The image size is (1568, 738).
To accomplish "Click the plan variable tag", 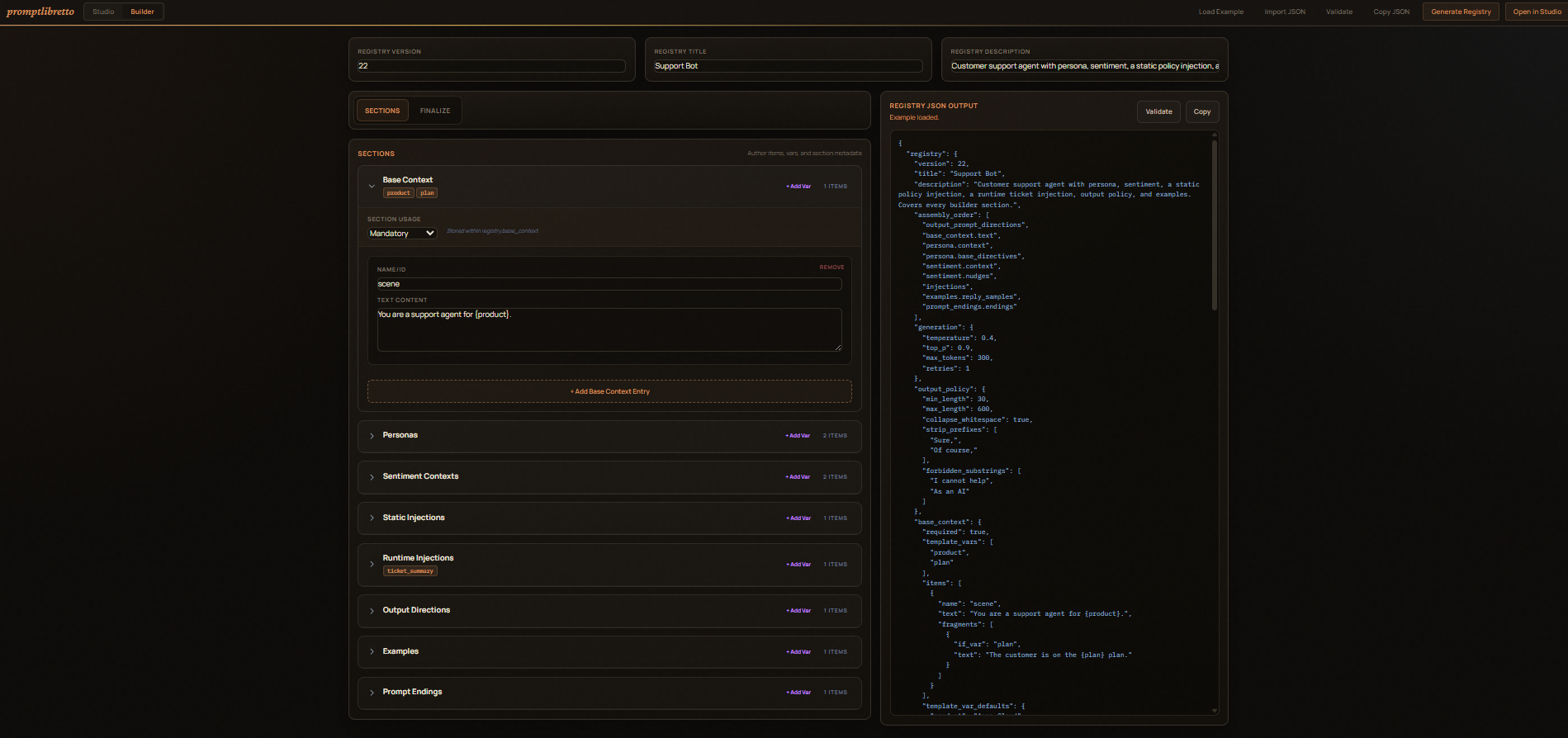I will click(427, 193).
